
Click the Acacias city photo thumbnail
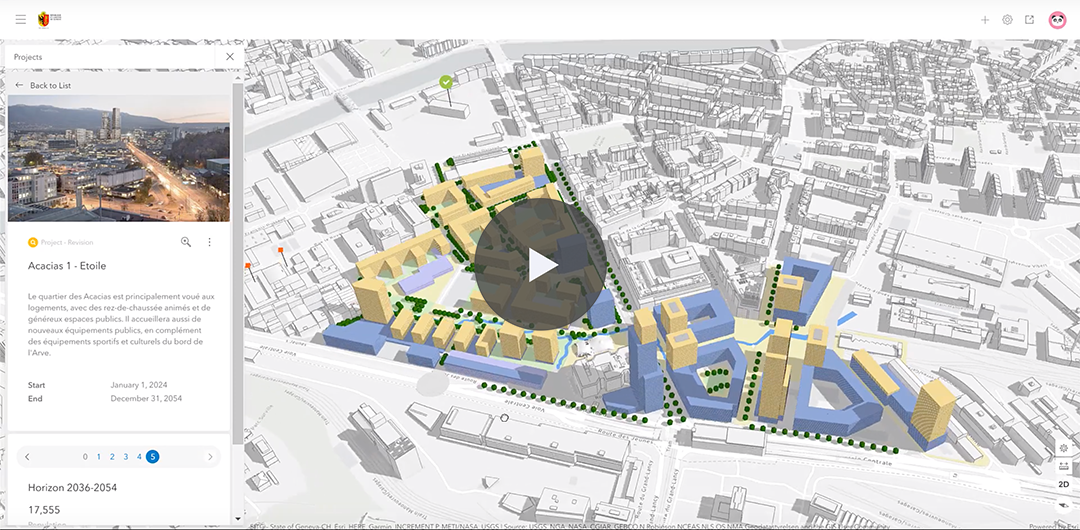click(118, 159)
